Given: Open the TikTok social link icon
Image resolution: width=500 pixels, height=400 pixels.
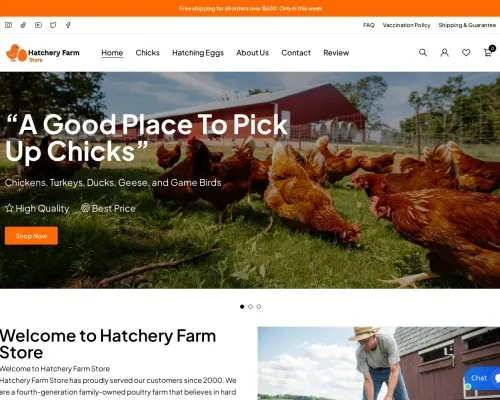Looking at the screenshot, I should pos(23,25).
